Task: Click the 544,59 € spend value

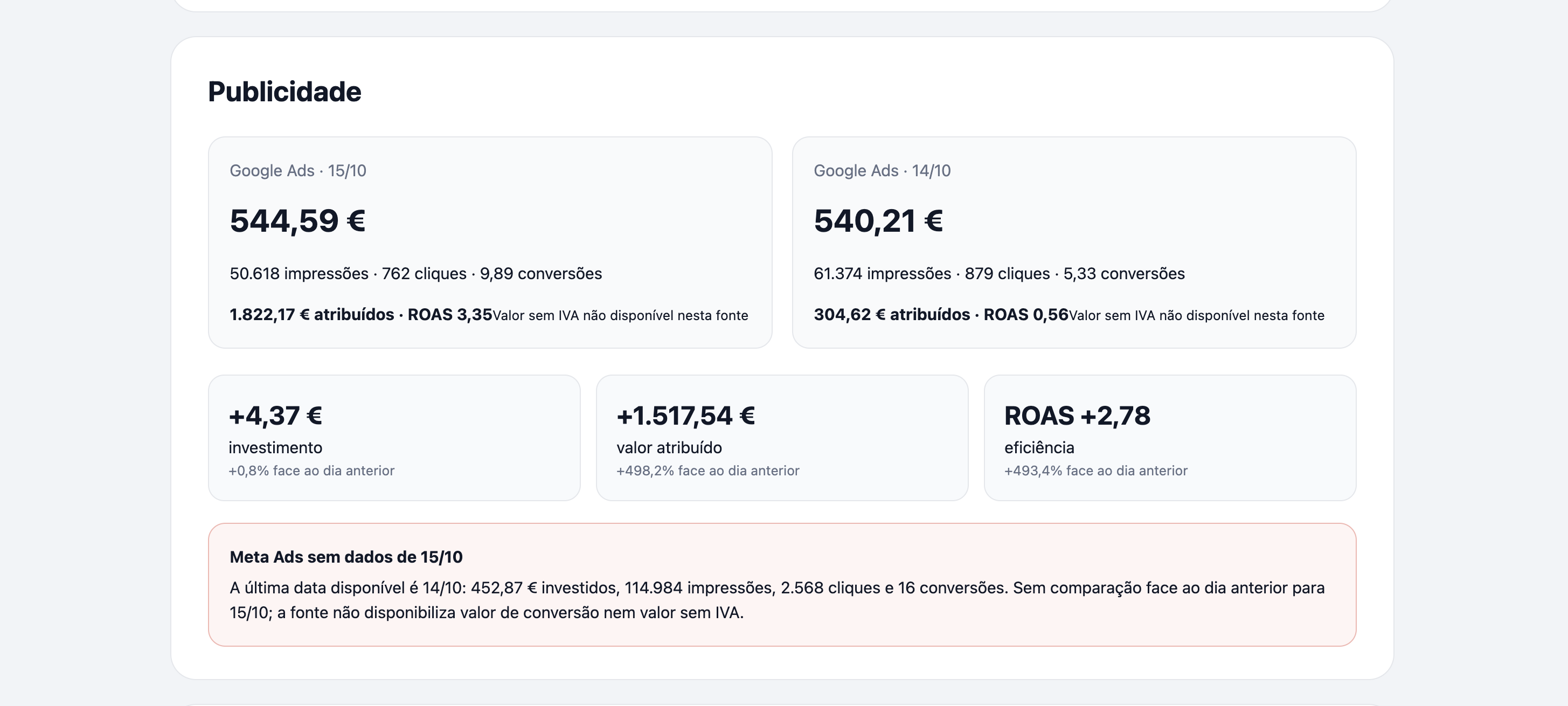Action: 297,220
